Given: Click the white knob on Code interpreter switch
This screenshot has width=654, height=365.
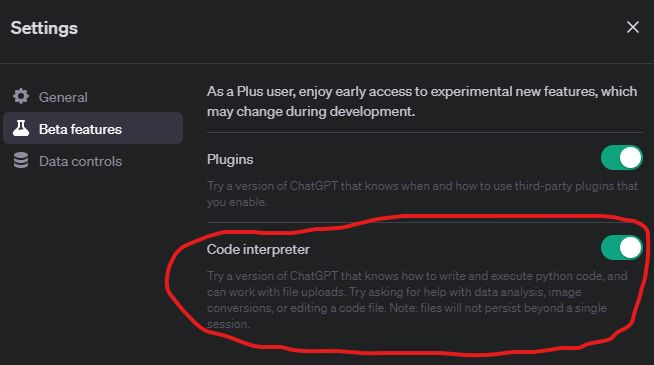Looking at the screenshot, I should coord(630,247).
